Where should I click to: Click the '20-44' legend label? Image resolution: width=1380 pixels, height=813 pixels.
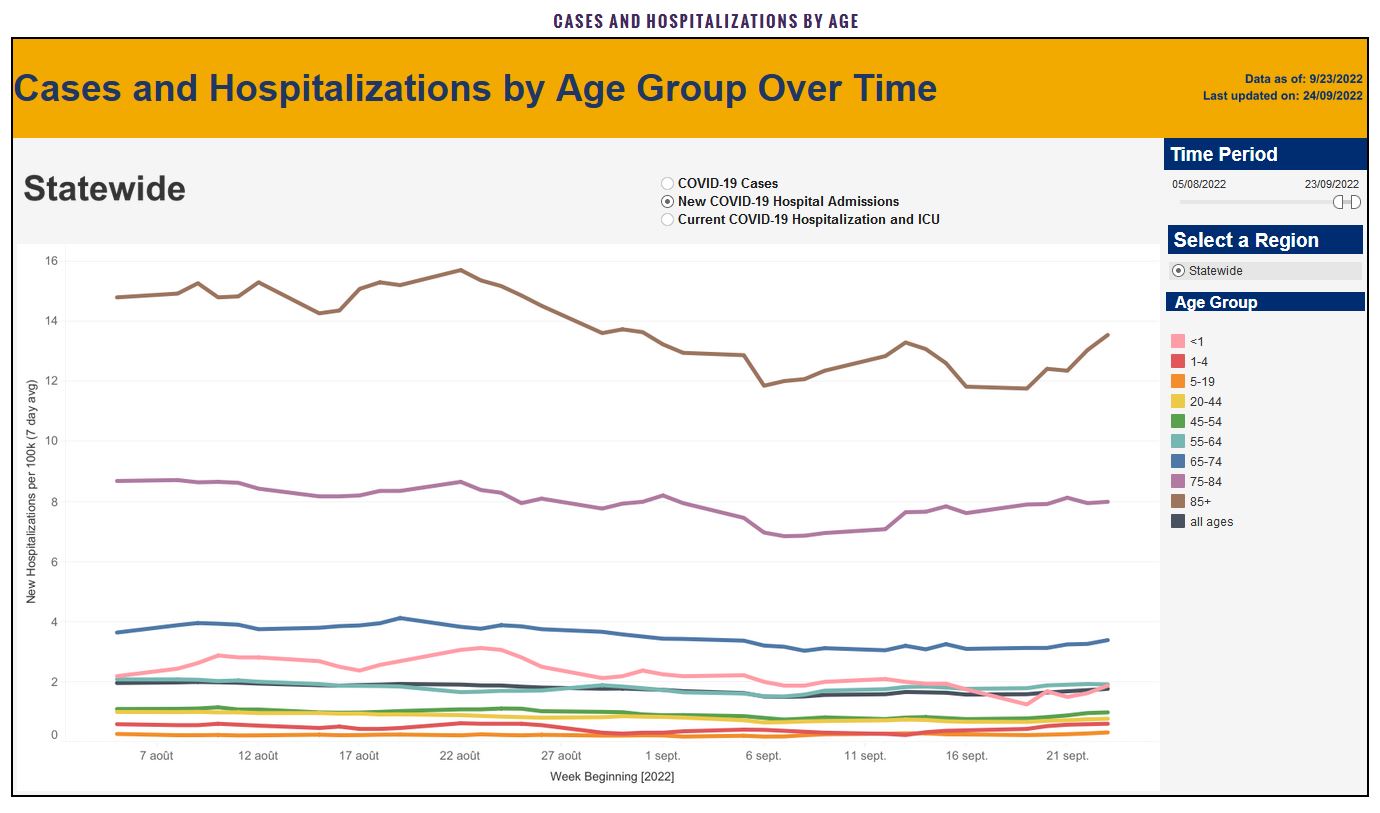pyautogui.click(x=1205, y=402)
